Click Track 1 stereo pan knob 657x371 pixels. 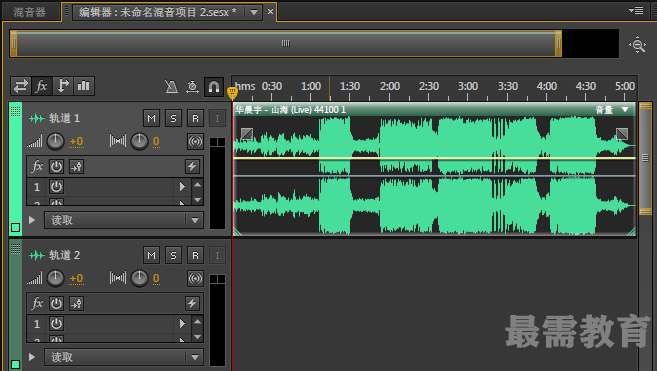[x=139, y=141]
